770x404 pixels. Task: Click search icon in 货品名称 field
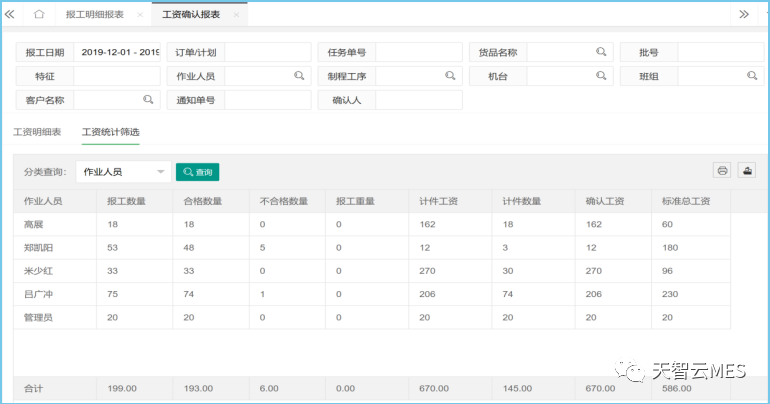point(601,52)
